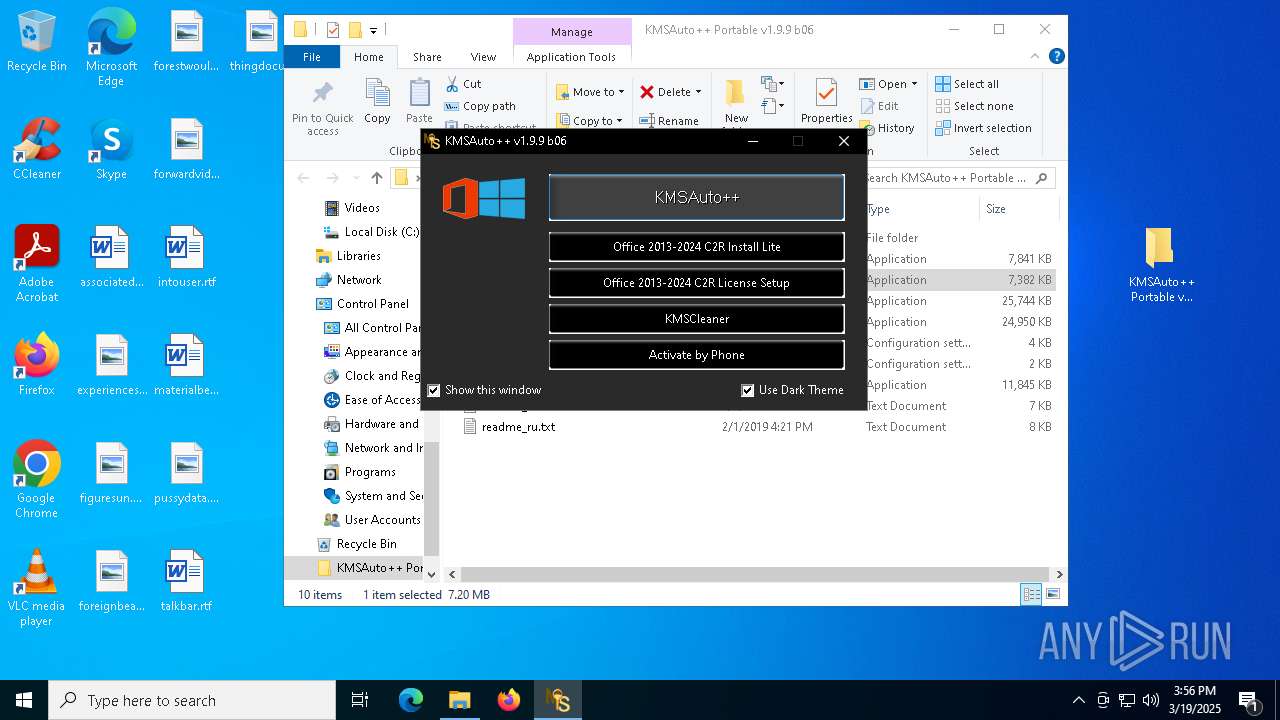Click Select none in ribbon

[x=974, y=106]
